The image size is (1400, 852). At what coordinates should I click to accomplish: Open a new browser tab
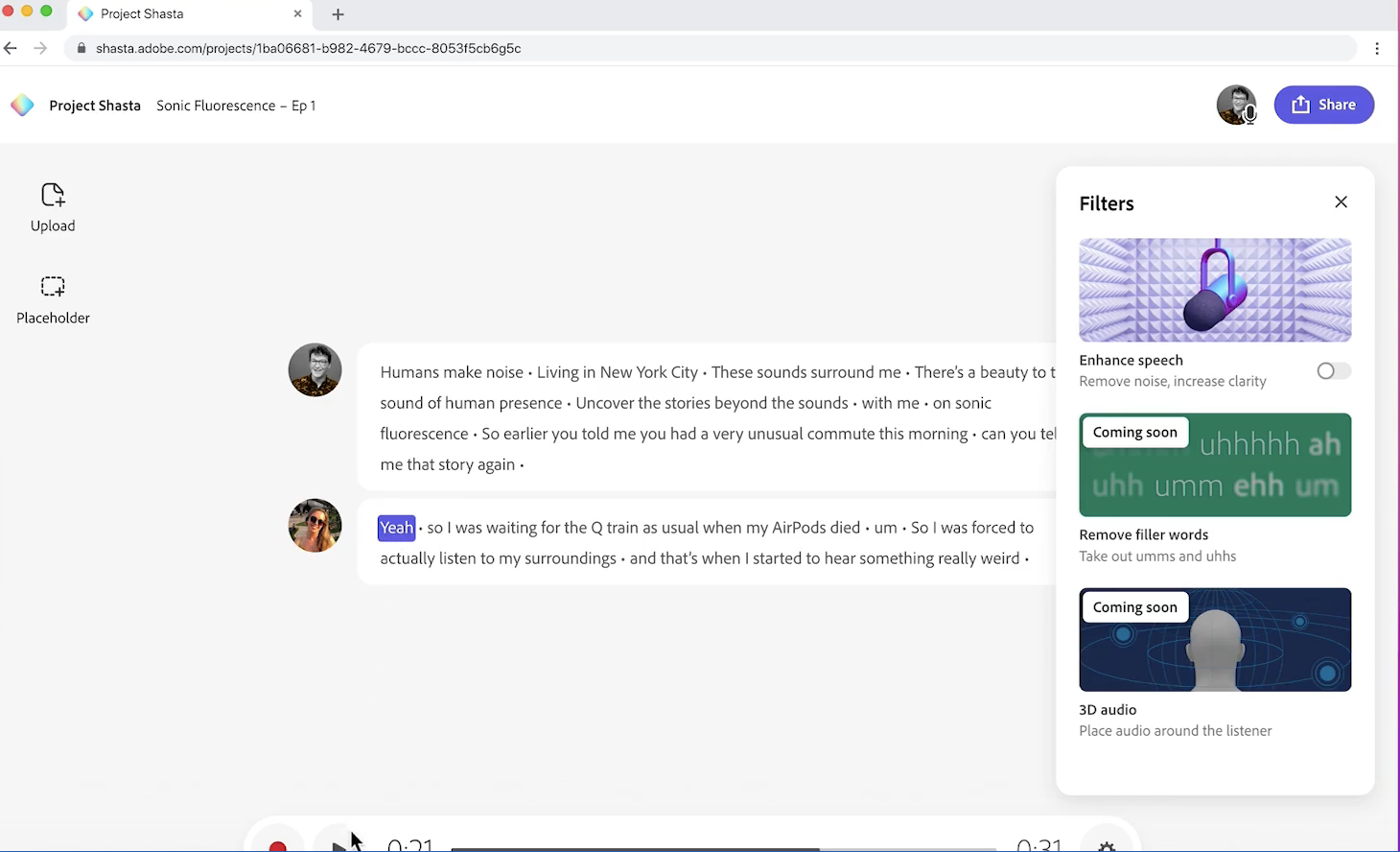point(338,14)
